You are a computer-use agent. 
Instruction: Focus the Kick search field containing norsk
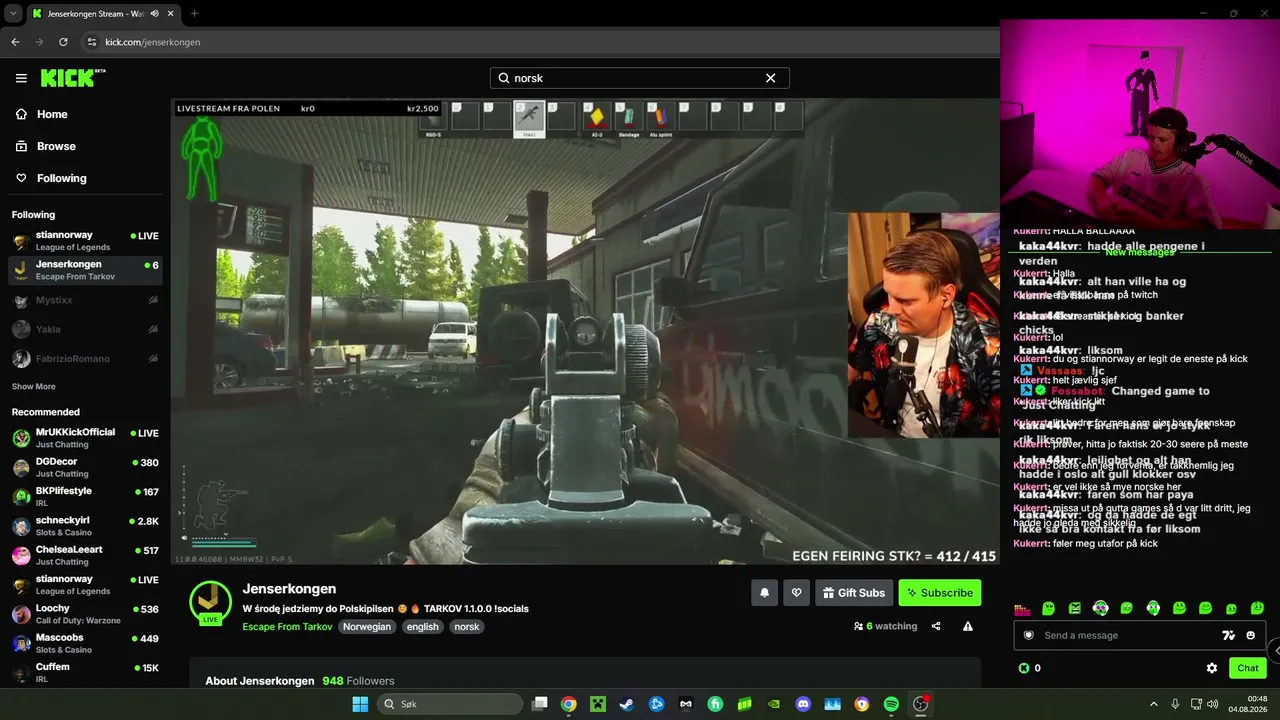click(x=639, y=78)
